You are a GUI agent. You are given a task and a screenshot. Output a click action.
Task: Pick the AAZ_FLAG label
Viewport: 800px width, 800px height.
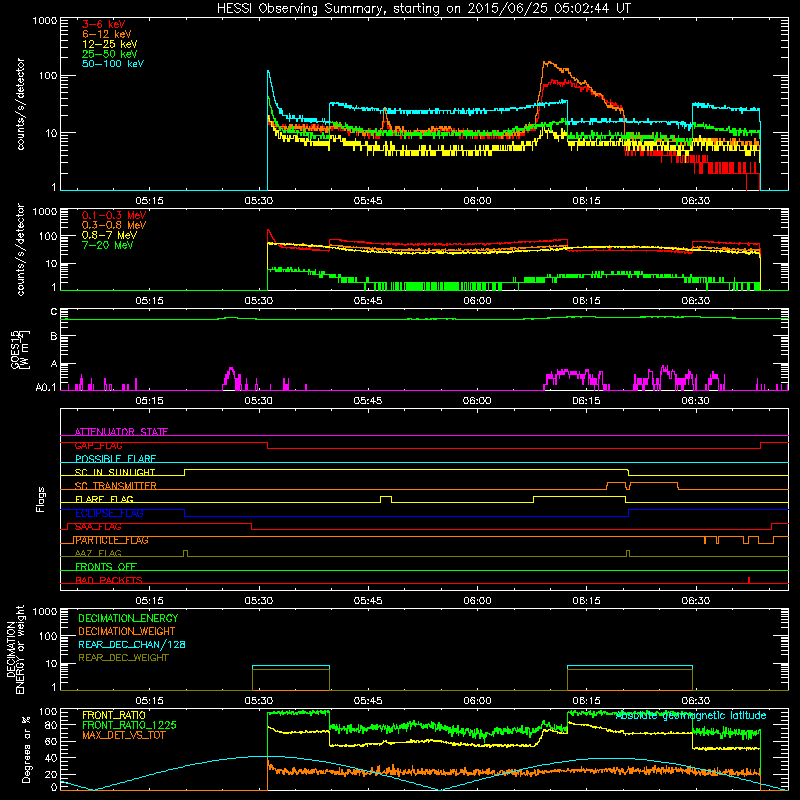[98, 553]
